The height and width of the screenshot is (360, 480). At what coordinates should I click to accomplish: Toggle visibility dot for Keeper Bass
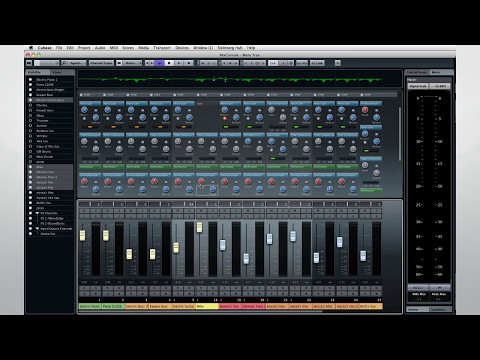[x=30, y=95]
